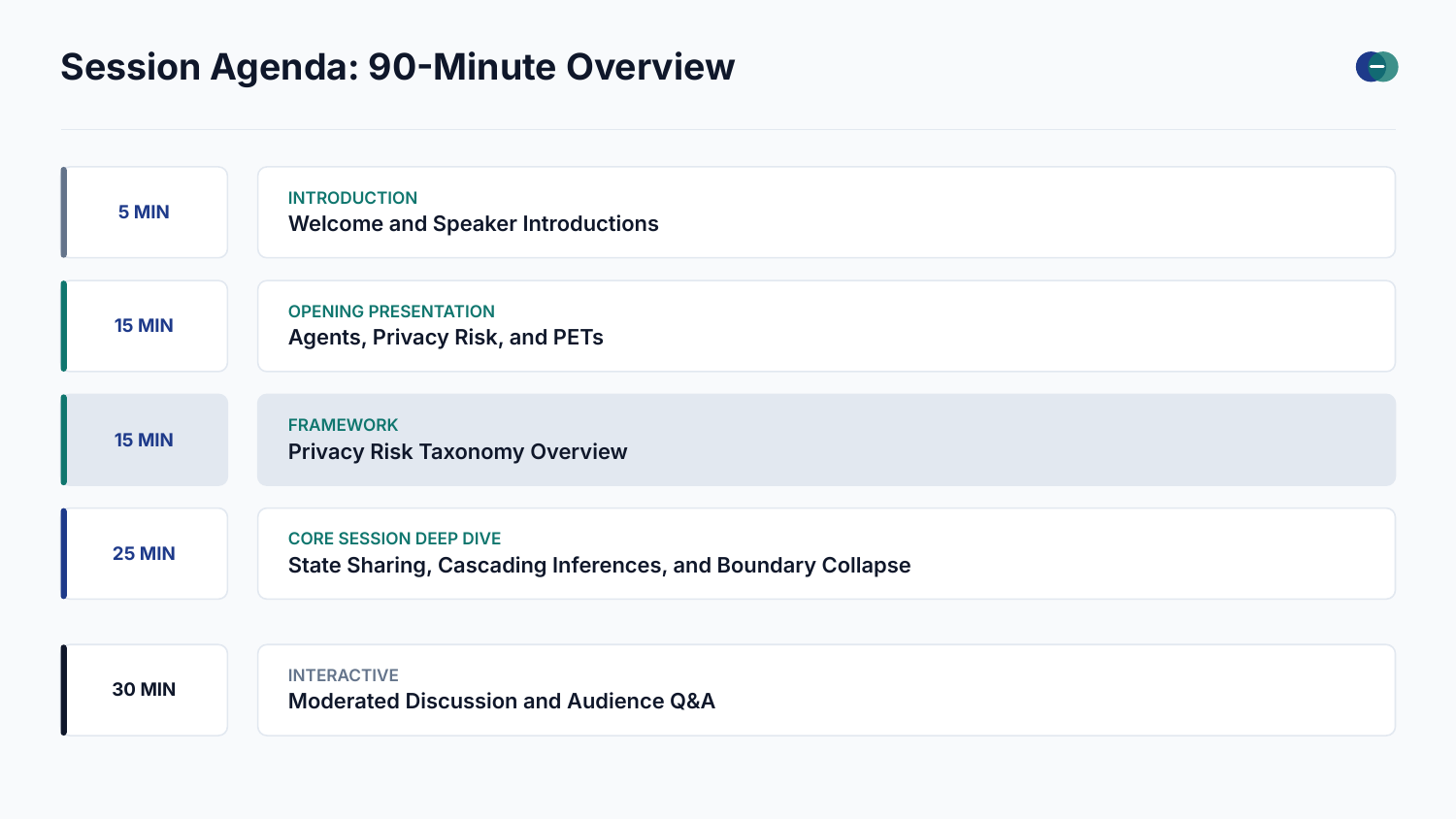This screenshot has width=1456, height=819.
Task: Click 'Welcome and Speaker Introductions' text
Action: 474,224
